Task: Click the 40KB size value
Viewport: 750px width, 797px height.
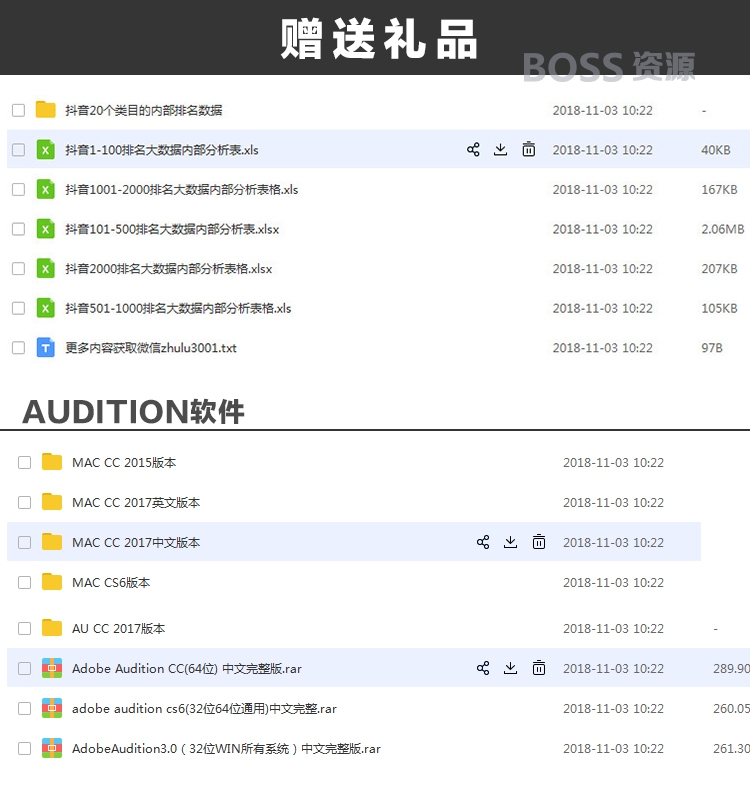Action: click(x=715, y=150)
